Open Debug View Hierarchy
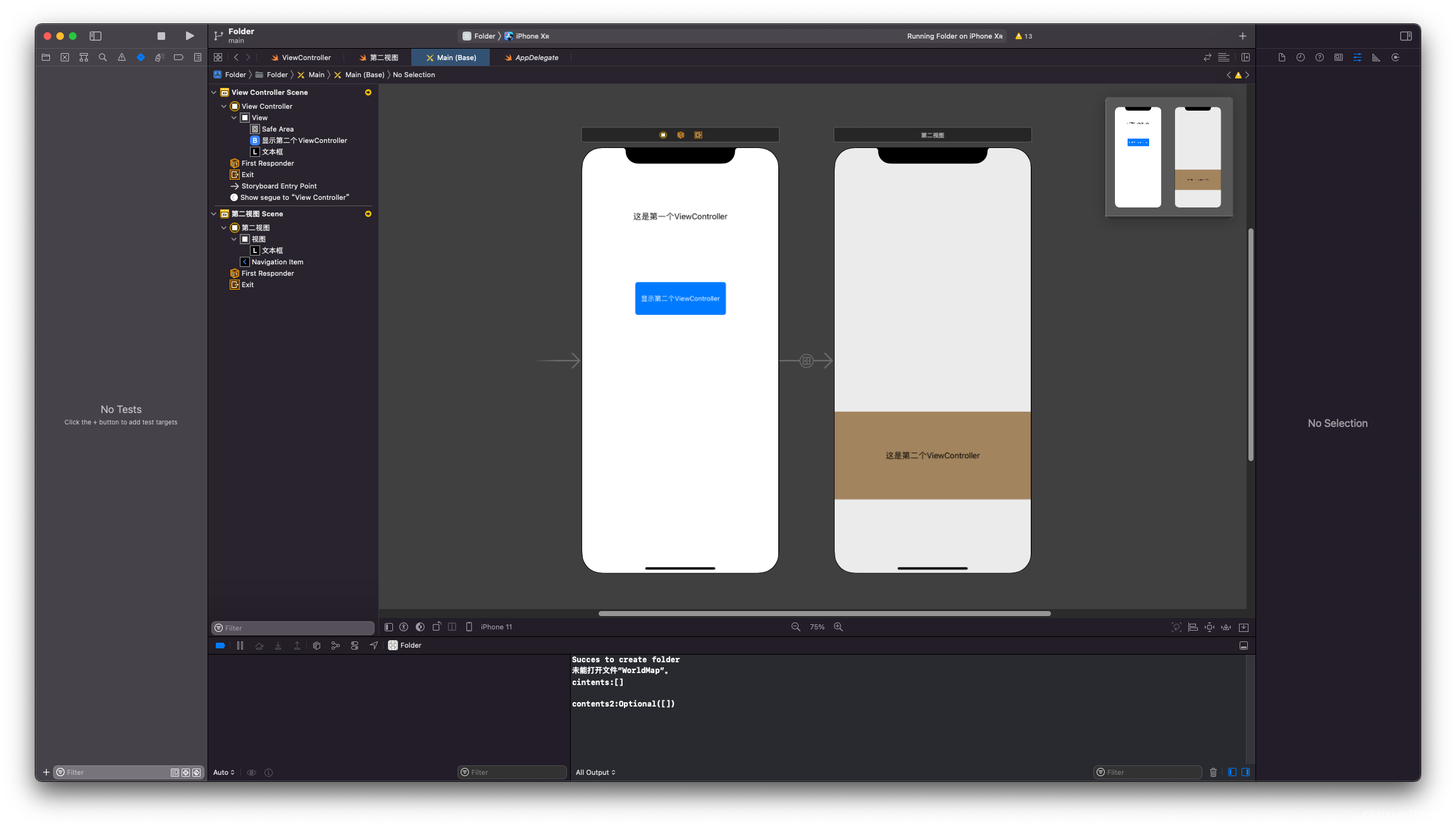The height and width of the screenshot is (828, 1456). click(316, 645)
